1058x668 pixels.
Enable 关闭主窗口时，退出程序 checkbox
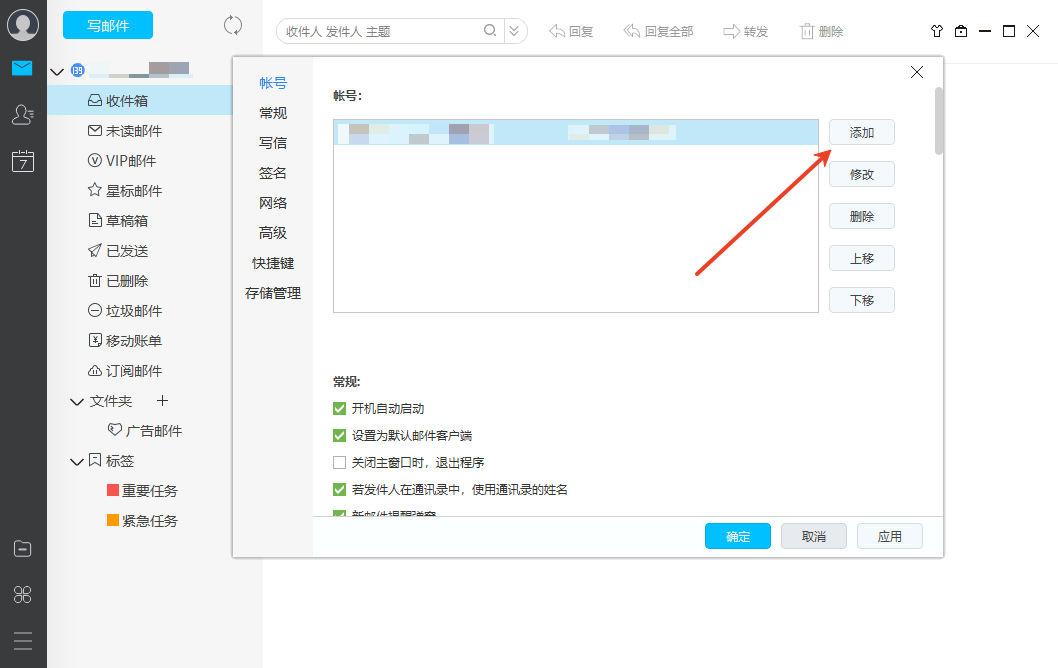[x=339, y=463]
